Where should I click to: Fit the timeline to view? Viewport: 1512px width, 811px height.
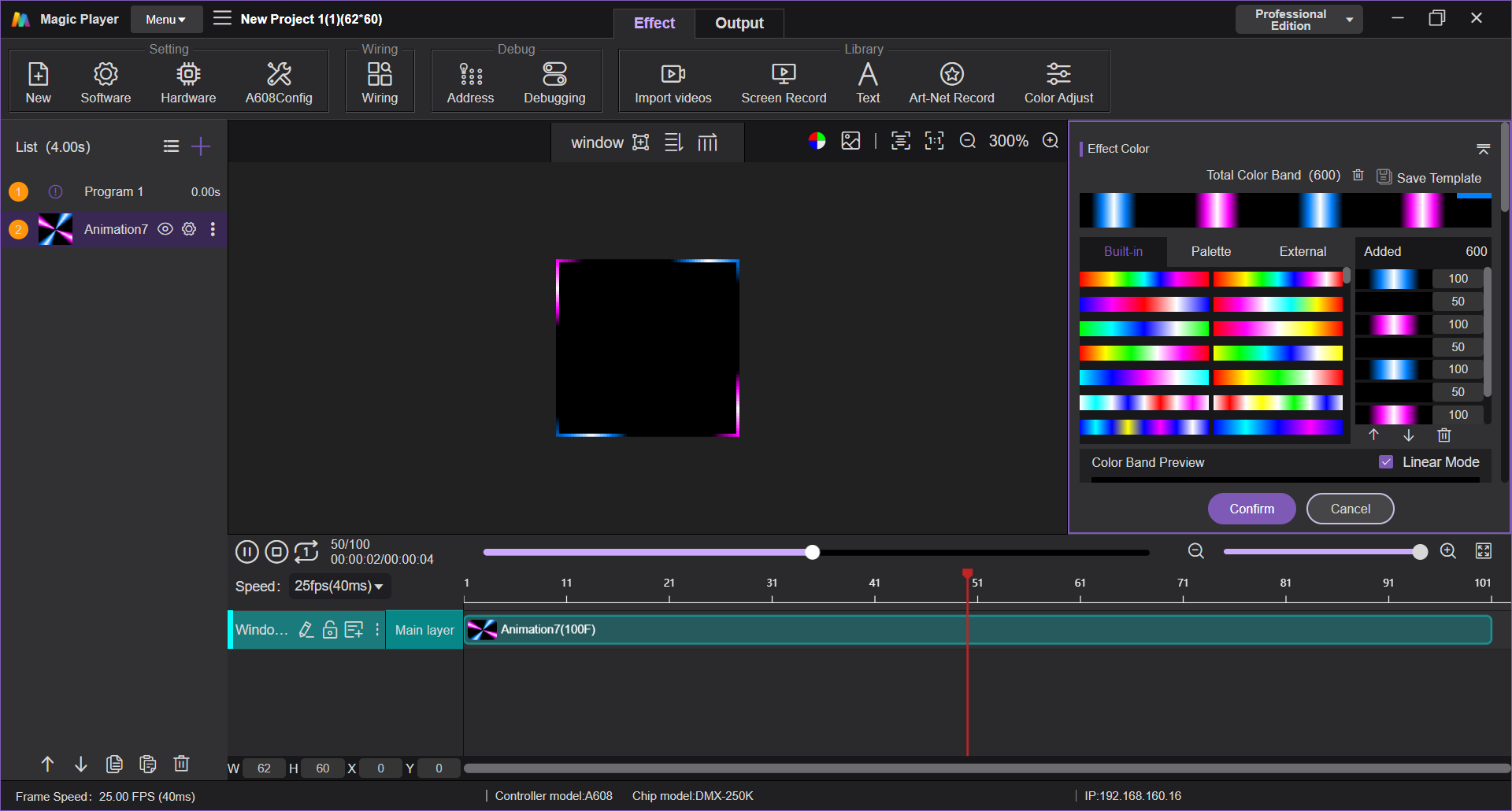tap(1484, 551)
